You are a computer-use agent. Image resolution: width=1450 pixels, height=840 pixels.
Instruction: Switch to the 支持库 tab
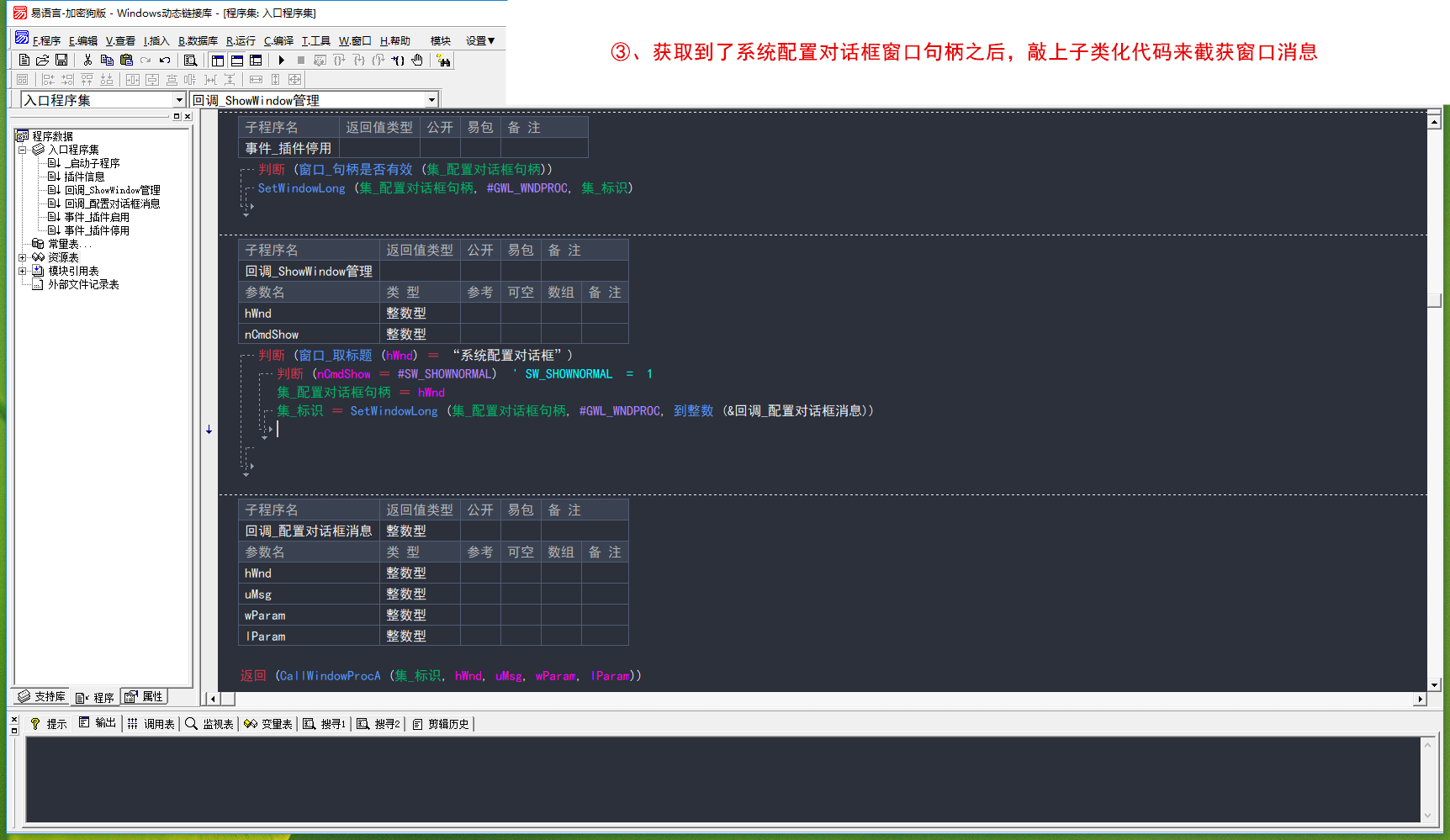(41, 697)
